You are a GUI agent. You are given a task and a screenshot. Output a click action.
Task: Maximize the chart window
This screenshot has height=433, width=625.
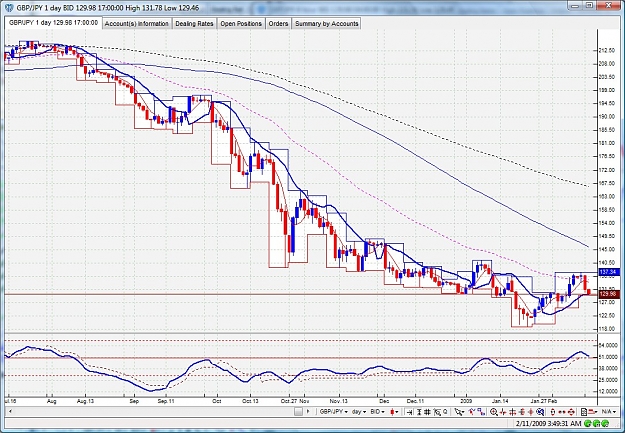(590, 6)
